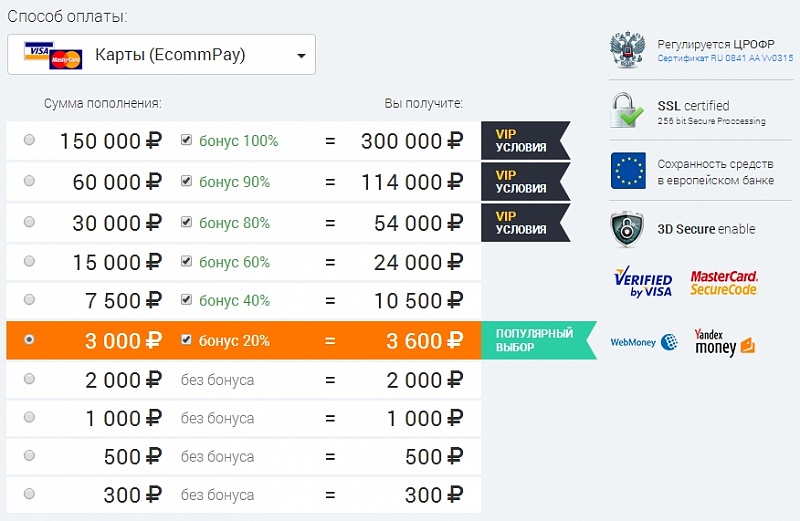Select the 2 000 ₽ deposit radio button
Viewport: 800px width, 521px height.
pos(30,379)
